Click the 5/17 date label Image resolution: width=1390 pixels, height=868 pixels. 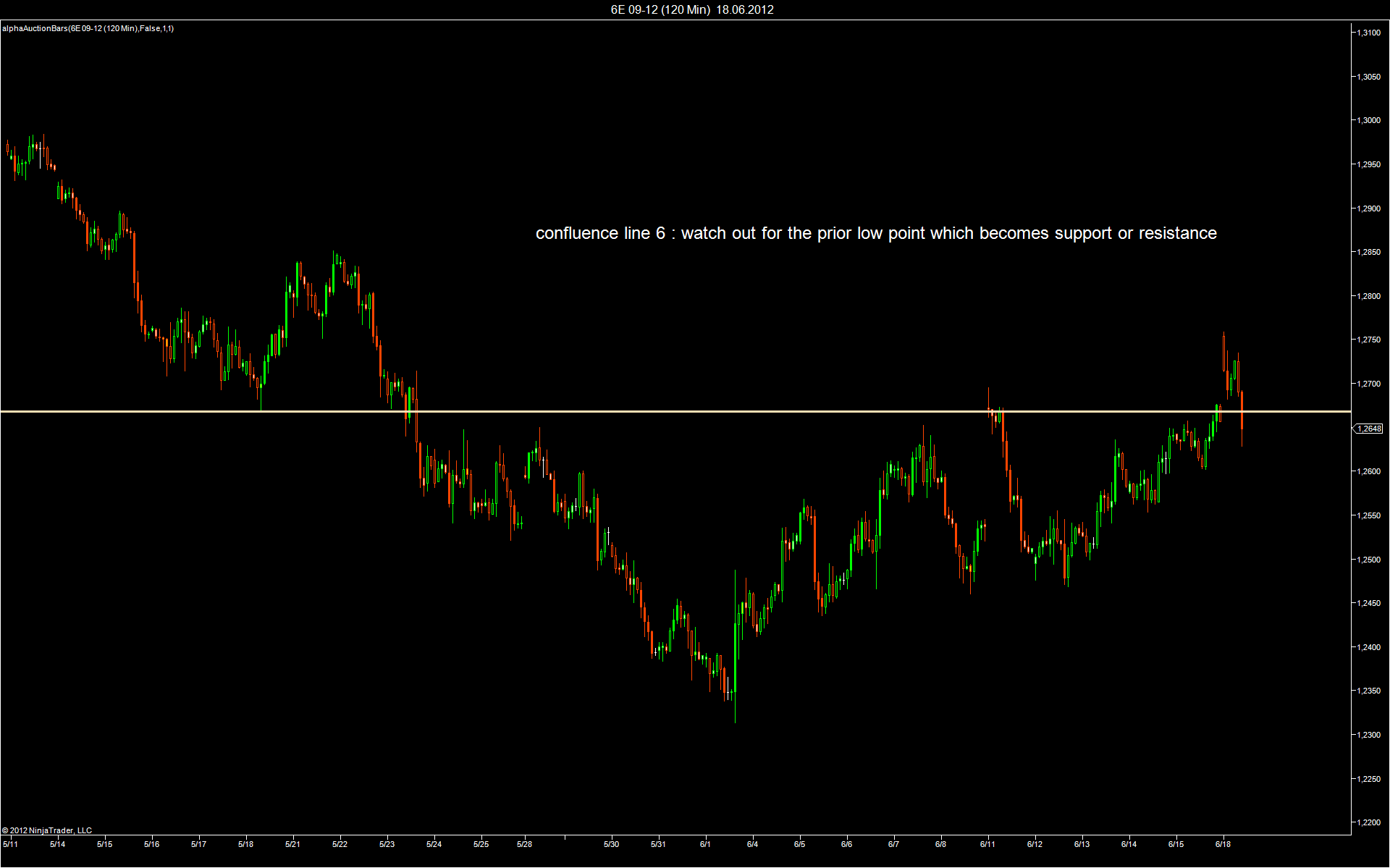(198, 844)
